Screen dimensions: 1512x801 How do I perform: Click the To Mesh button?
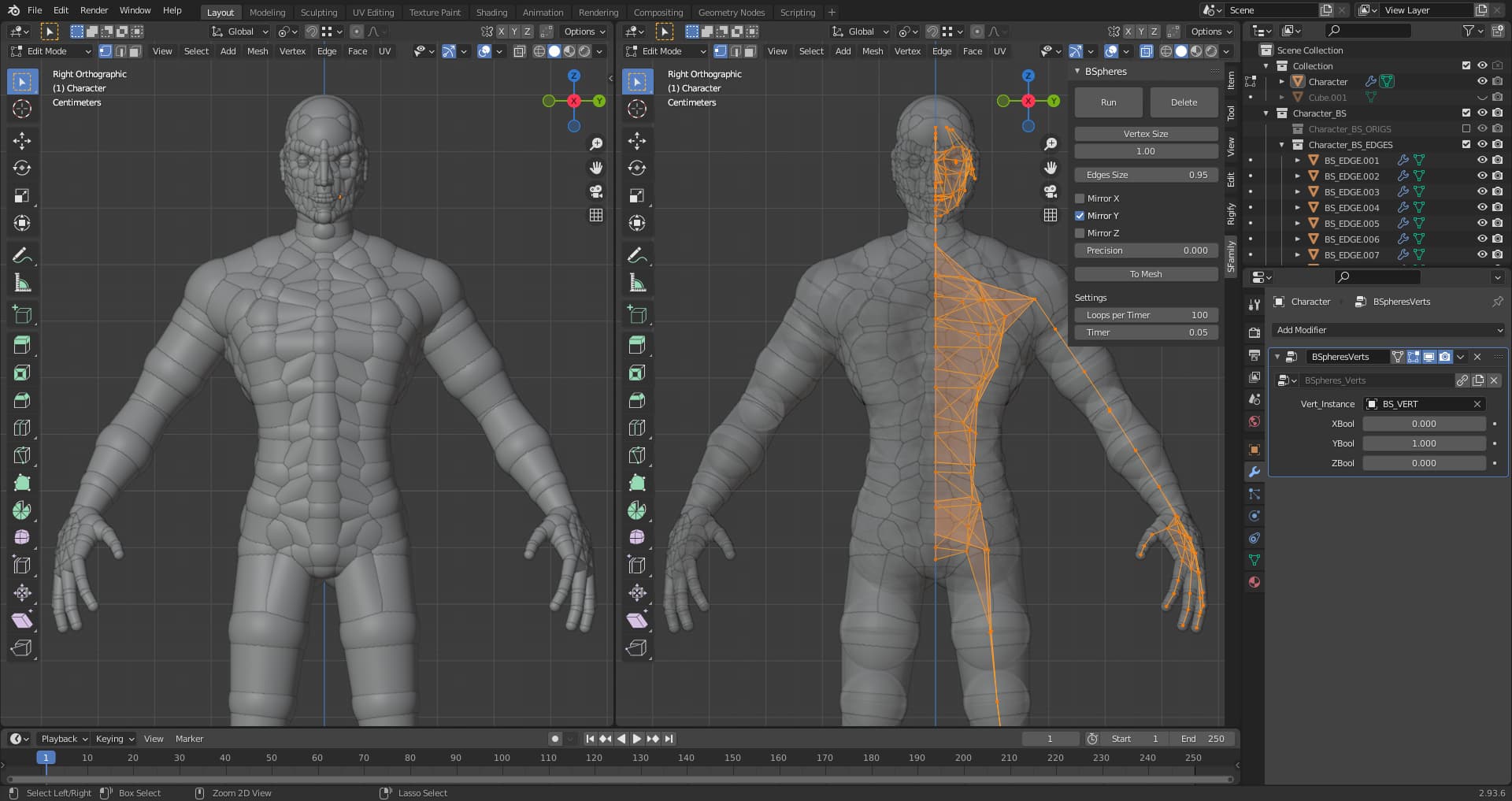pos(1146,274)
